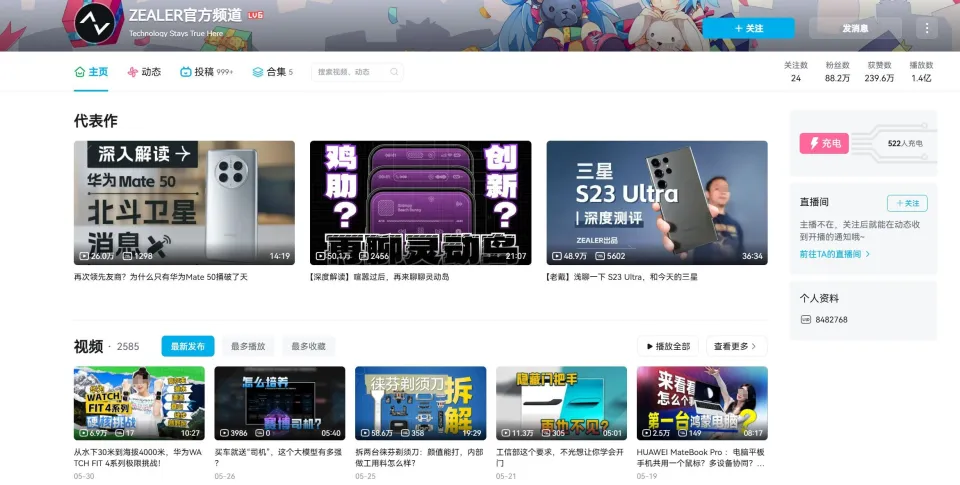The width and height of the screenshot is (960, 485).
Task: Focus the 搜索视频、动态 search field
Action: (350, 72)
